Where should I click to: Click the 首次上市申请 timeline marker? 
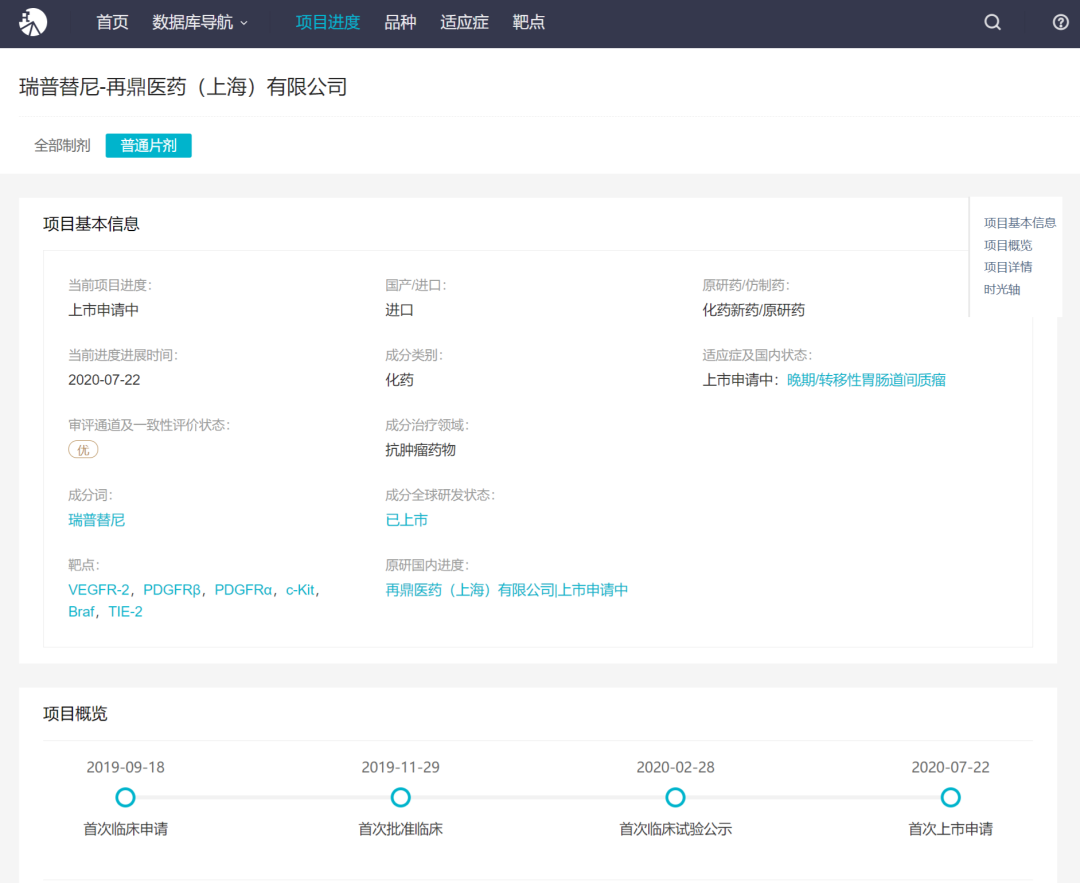pos(951,798)
